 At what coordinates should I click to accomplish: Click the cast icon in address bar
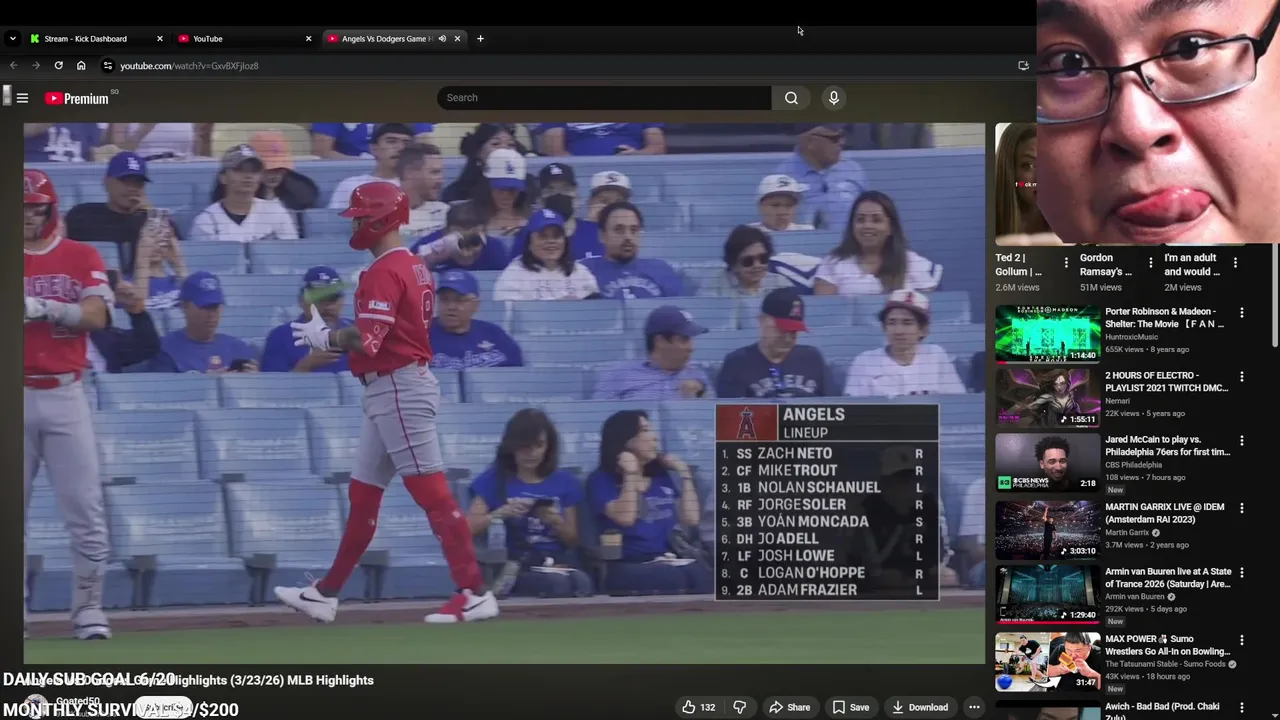coord(1023,66)
